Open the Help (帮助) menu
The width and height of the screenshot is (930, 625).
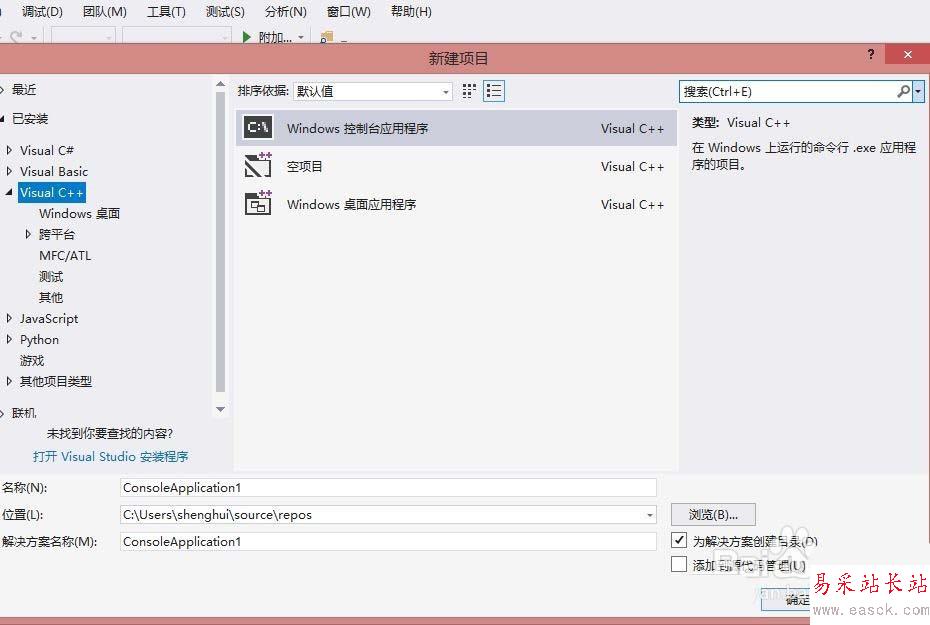pyautogui.click(x=411, y=11)
